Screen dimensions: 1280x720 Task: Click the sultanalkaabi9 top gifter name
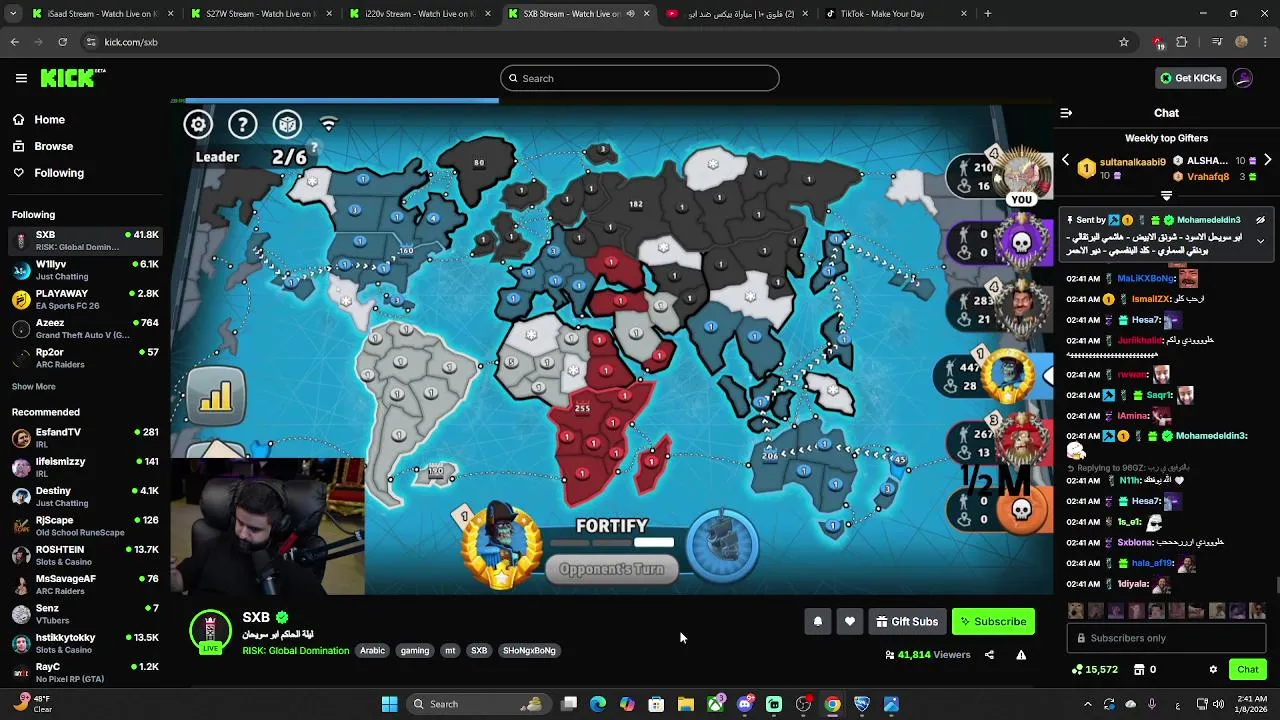coord(1133,162)
